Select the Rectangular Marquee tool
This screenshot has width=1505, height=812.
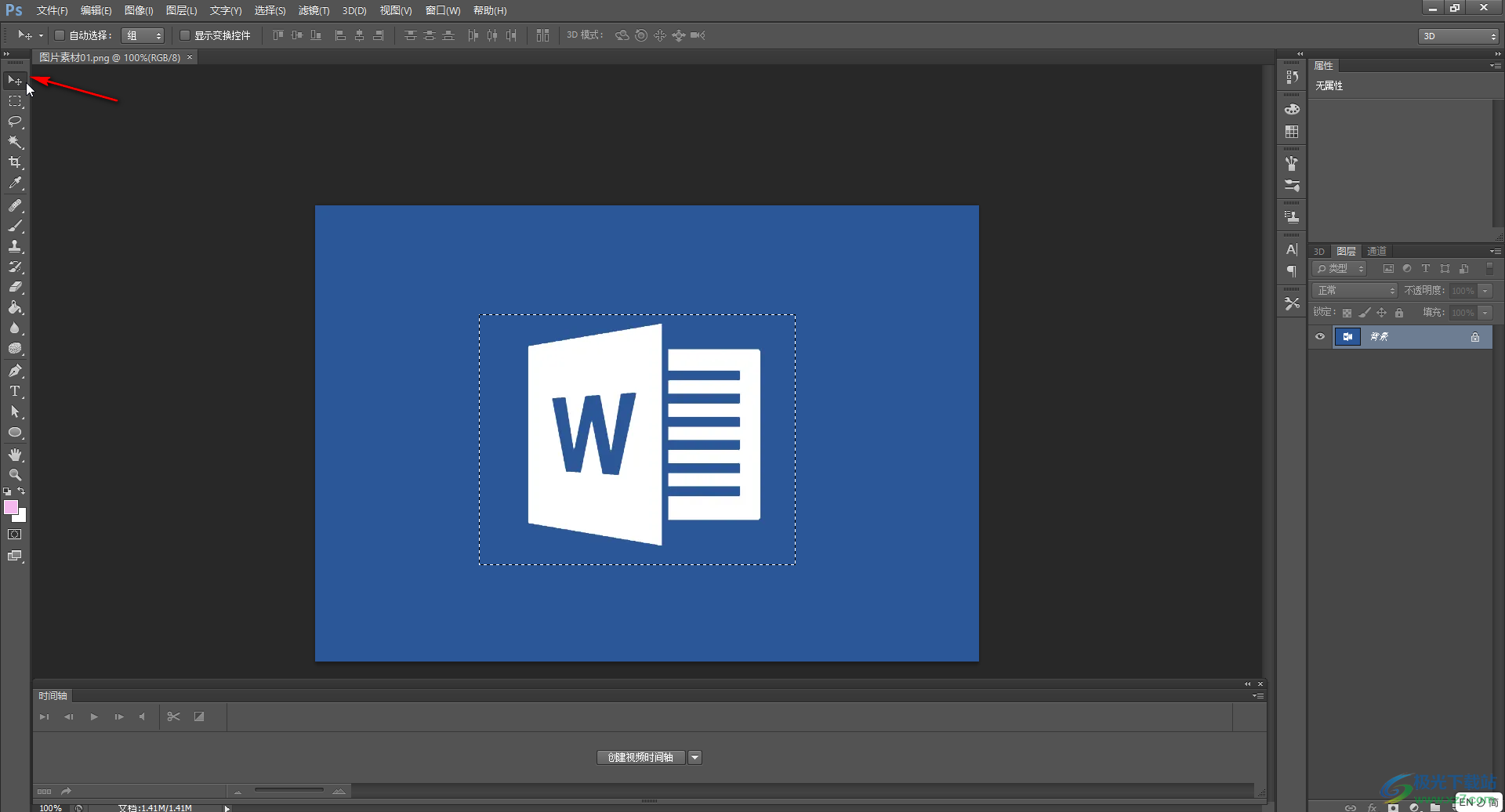15,101
